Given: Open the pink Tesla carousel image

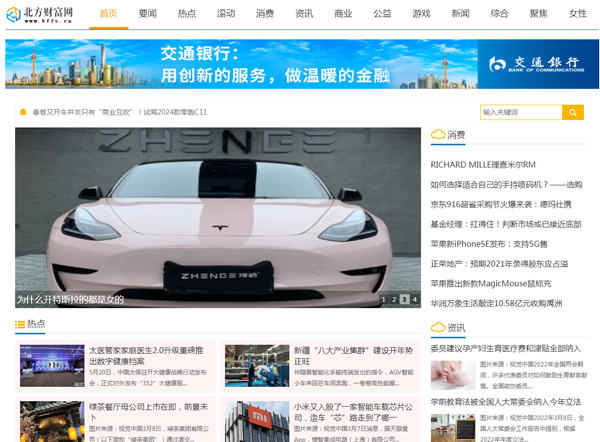Looking at the screenshot, I should tap(218, 217).
